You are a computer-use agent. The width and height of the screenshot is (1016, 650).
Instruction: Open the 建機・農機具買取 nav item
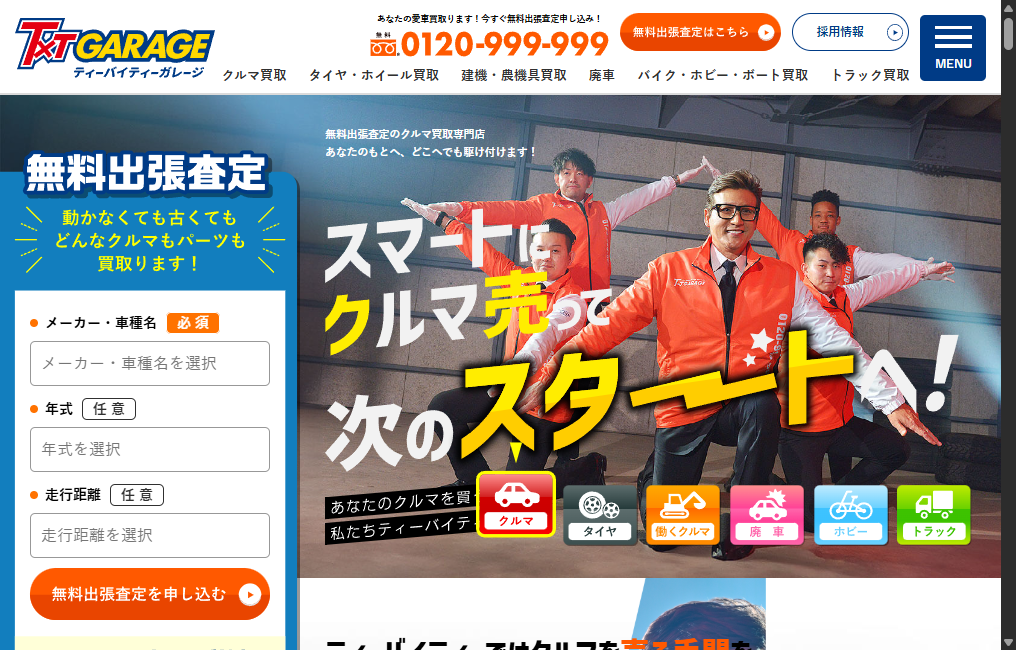coord(514,75)
